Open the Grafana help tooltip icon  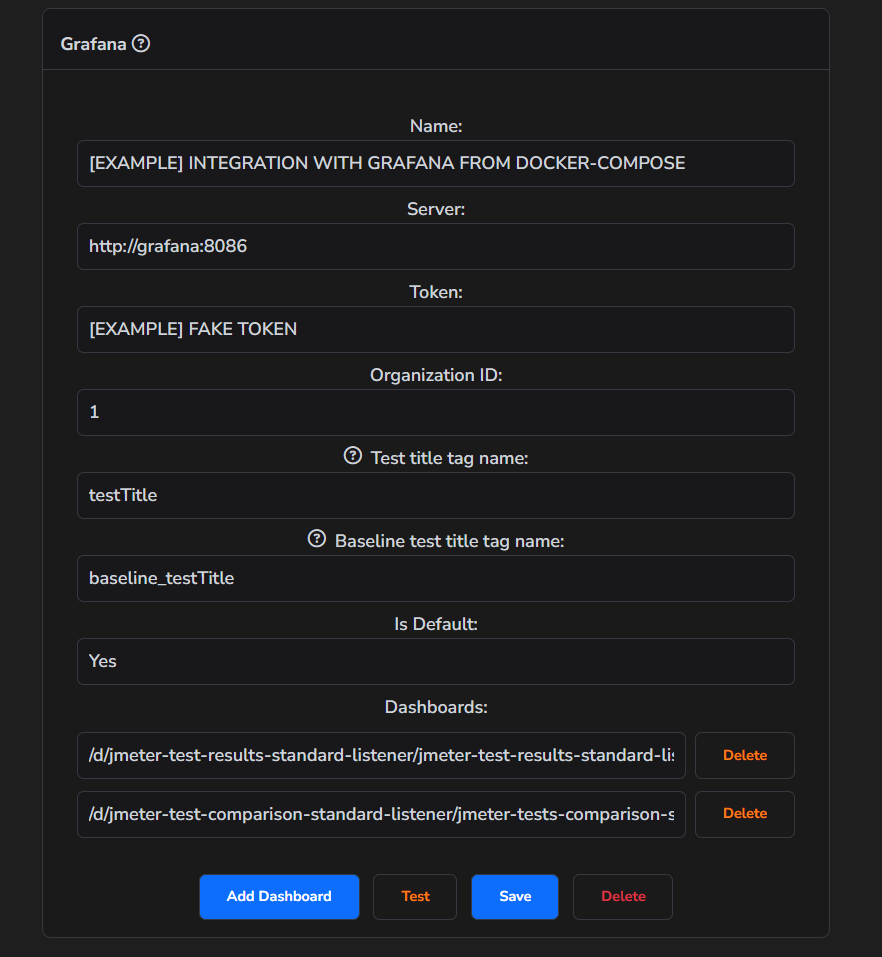coord(140,43)
